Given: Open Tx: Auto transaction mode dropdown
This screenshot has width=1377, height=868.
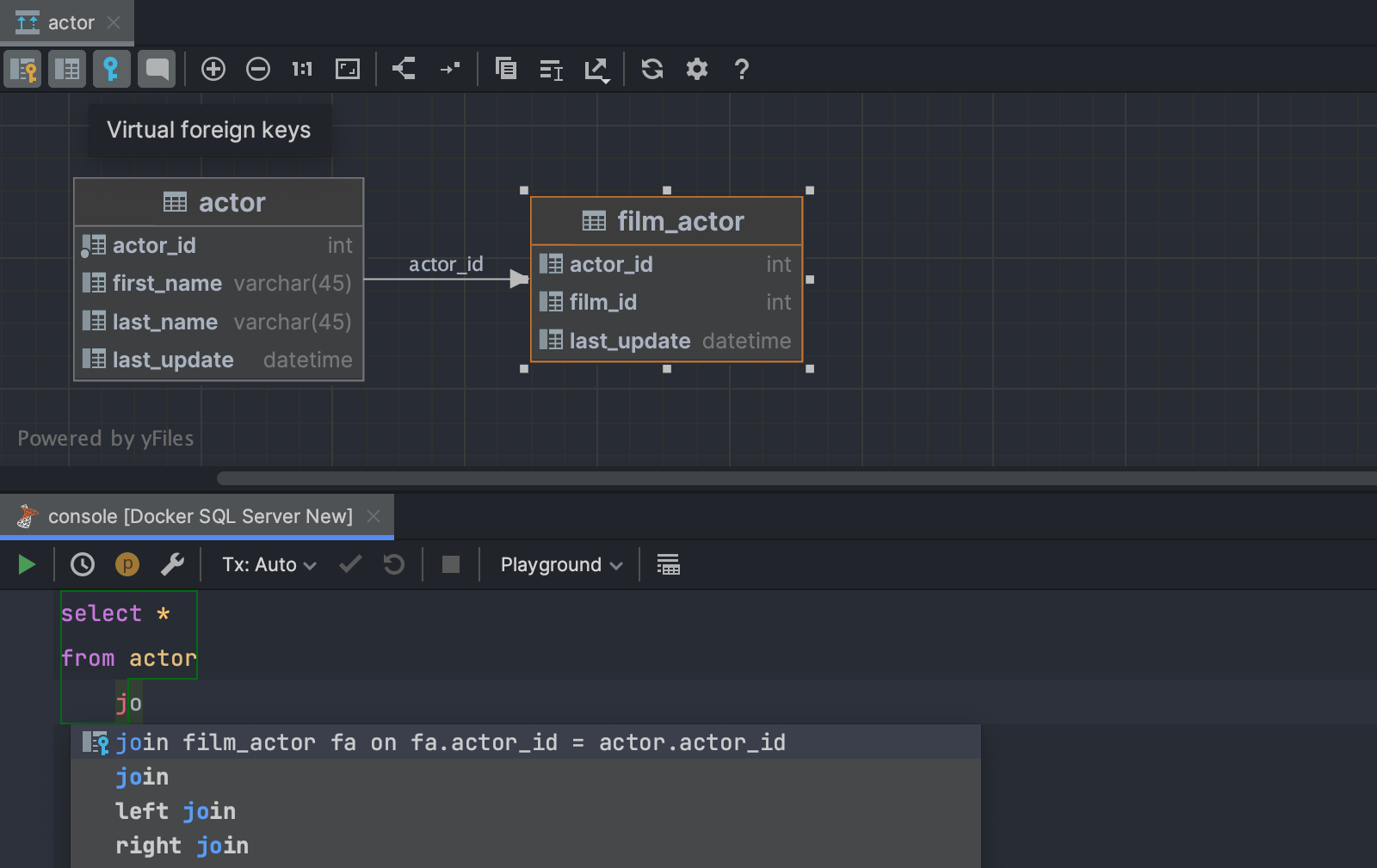Looking at the screenshot, I should point(269,564).
